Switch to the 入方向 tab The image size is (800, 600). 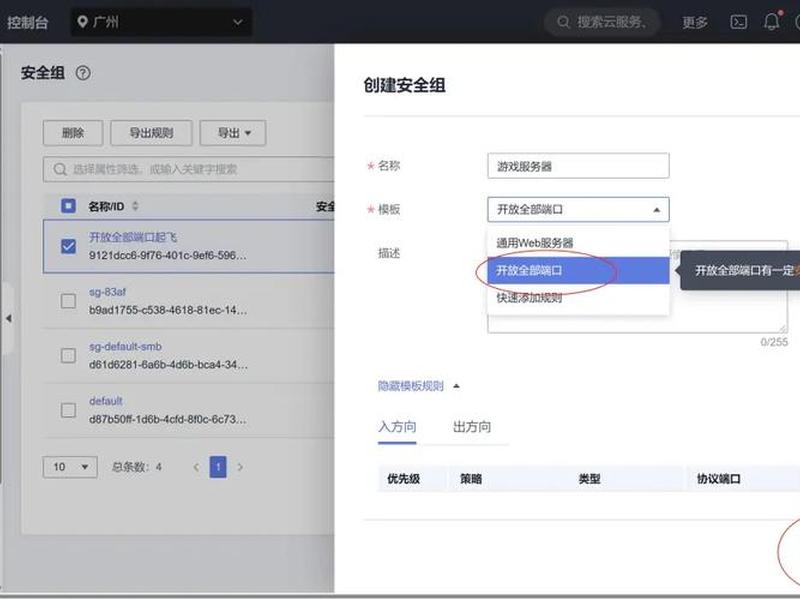pos(397,427)
